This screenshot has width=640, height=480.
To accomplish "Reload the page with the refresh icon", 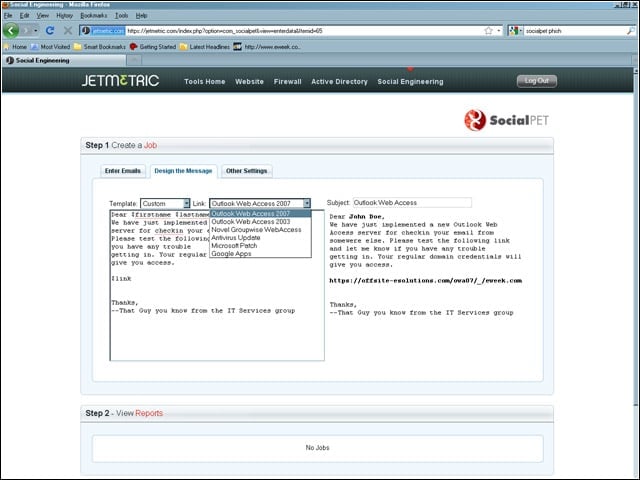I will [50, 31].
